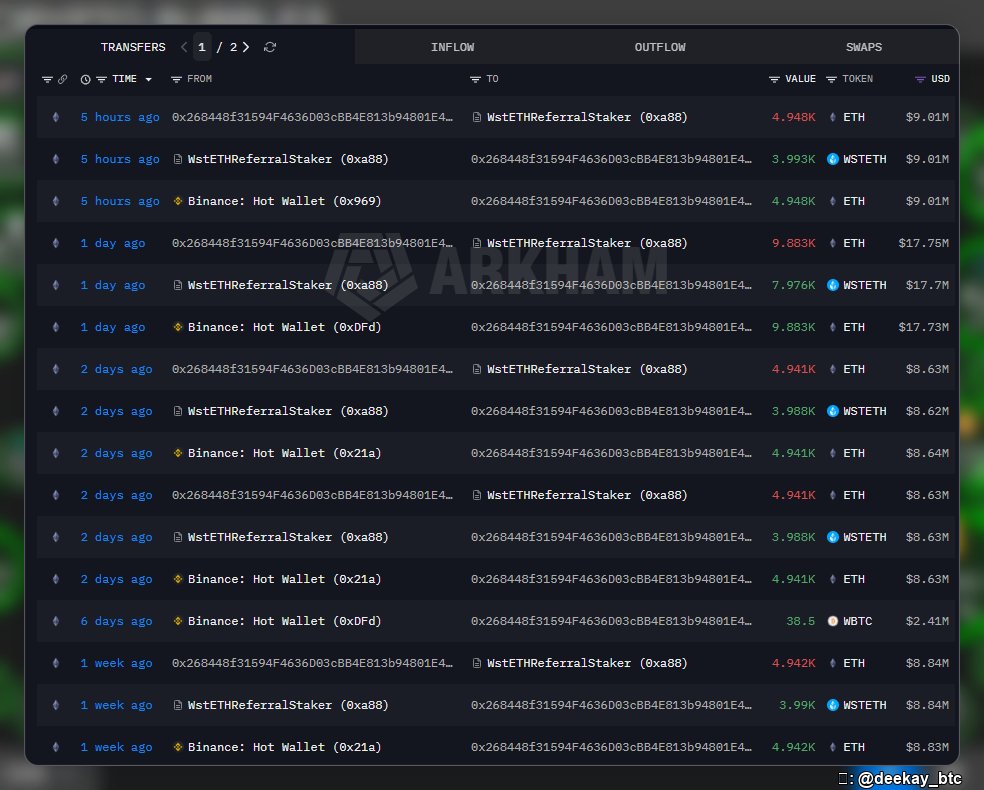Open the SWAPS tab

[864, 47]
